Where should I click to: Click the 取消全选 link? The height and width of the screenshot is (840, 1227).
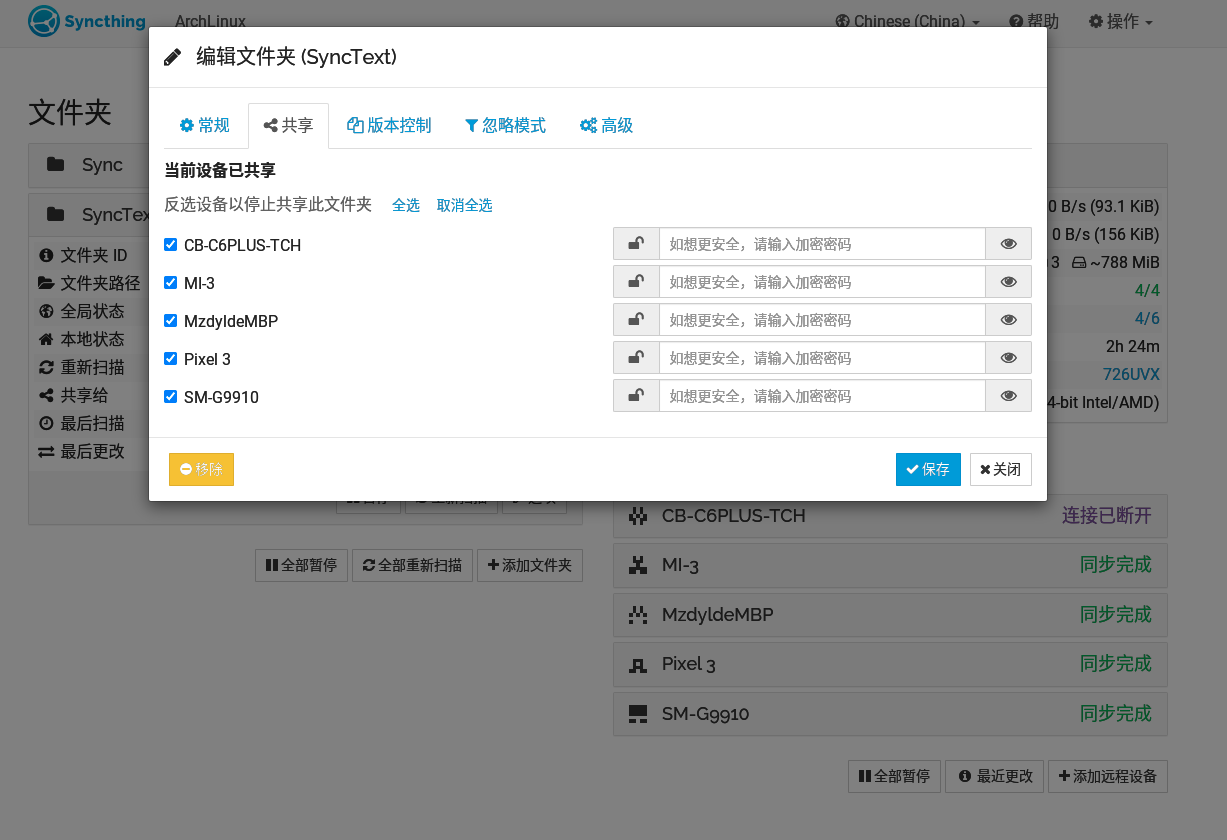pos(465,205)
